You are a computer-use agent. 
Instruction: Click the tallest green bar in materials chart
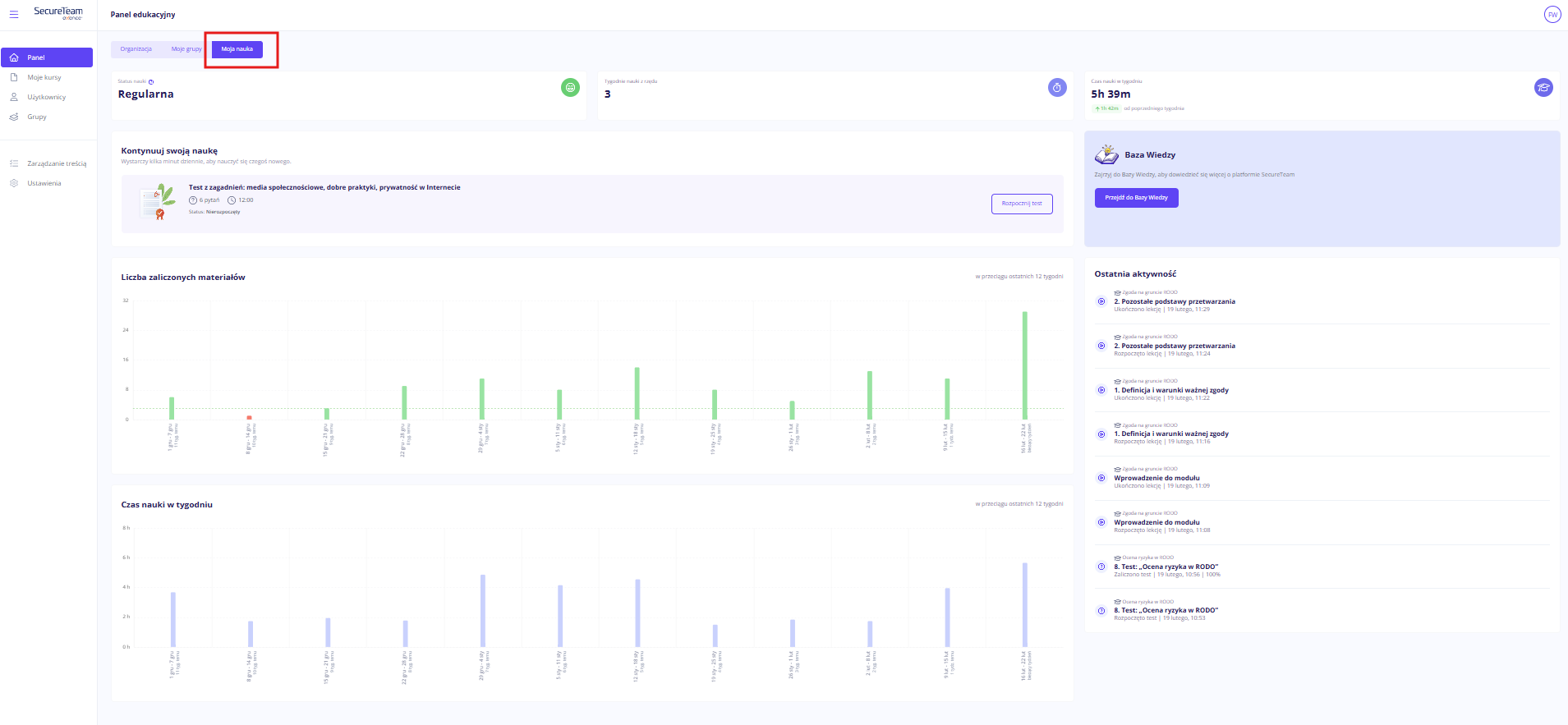pyautogui.click(x=1024, y=365)
